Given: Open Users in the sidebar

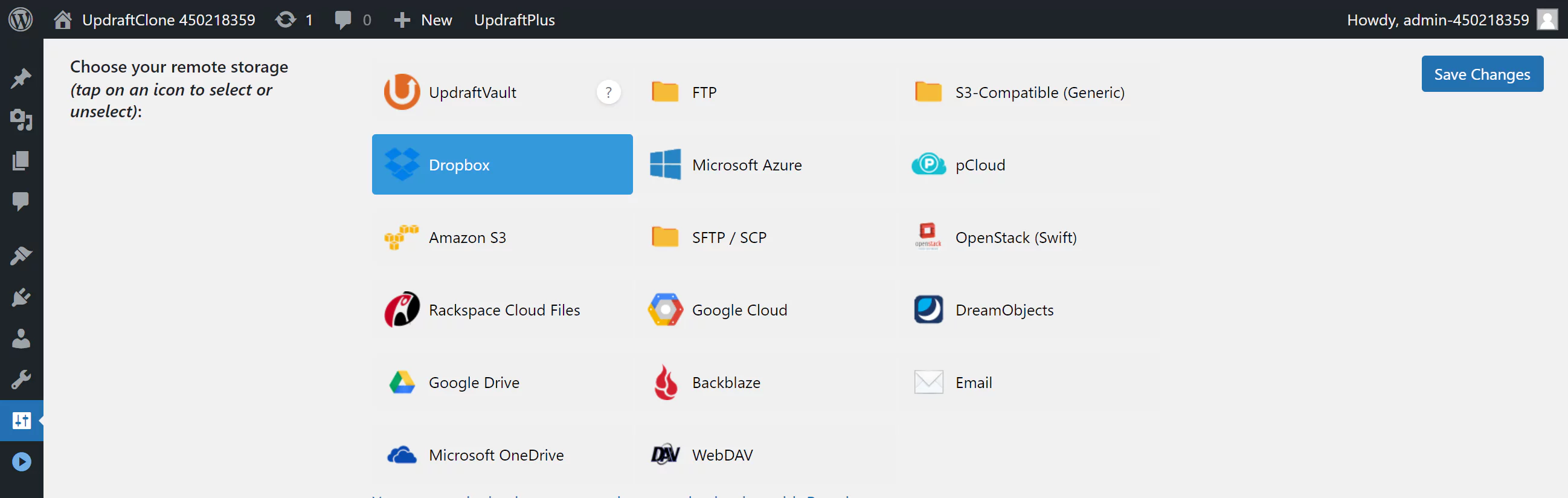Looking at the screenshot, I should click(21, 338).
